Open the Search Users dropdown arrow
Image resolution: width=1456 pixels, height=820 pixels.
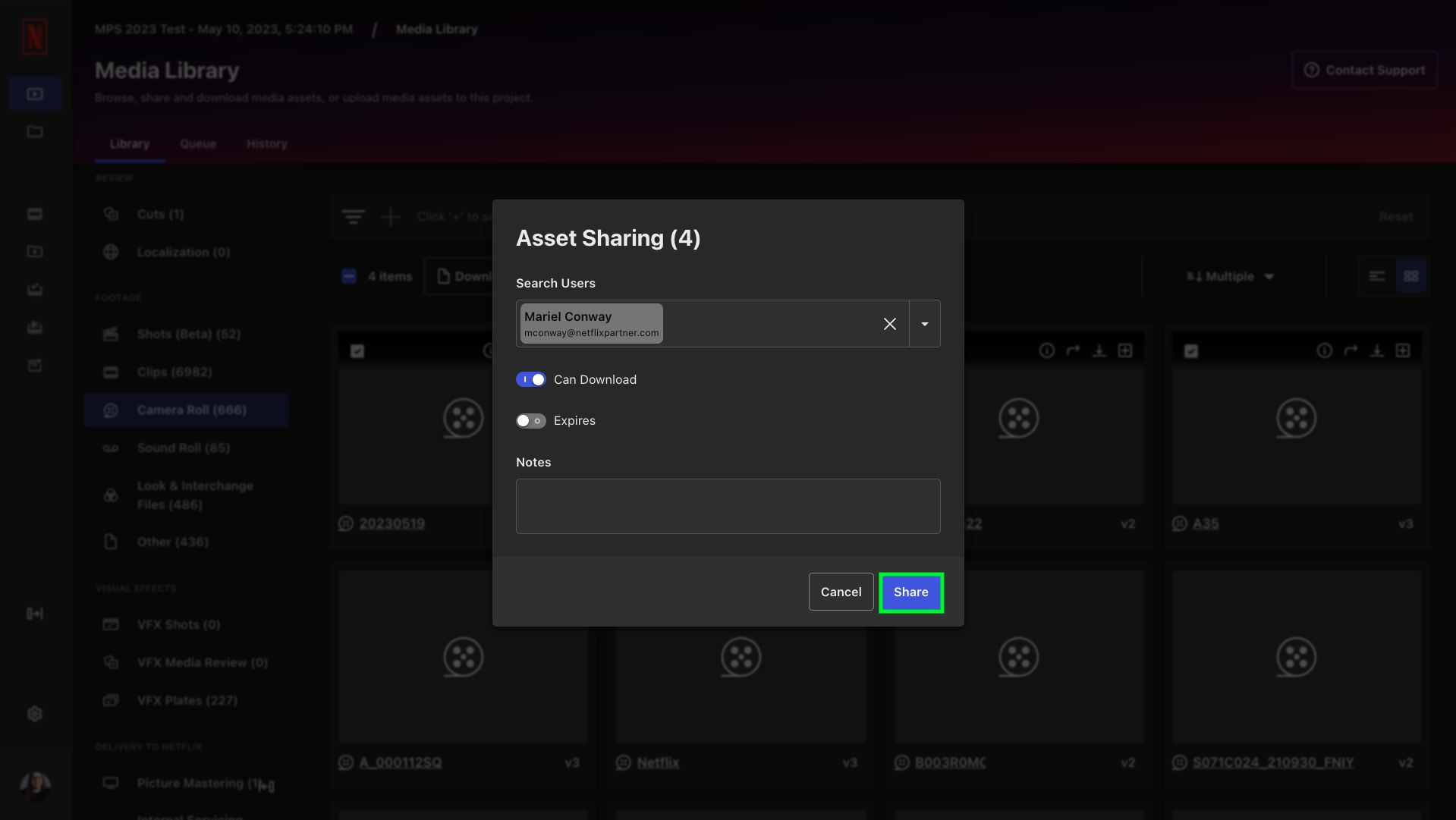(x=925, y=324)
